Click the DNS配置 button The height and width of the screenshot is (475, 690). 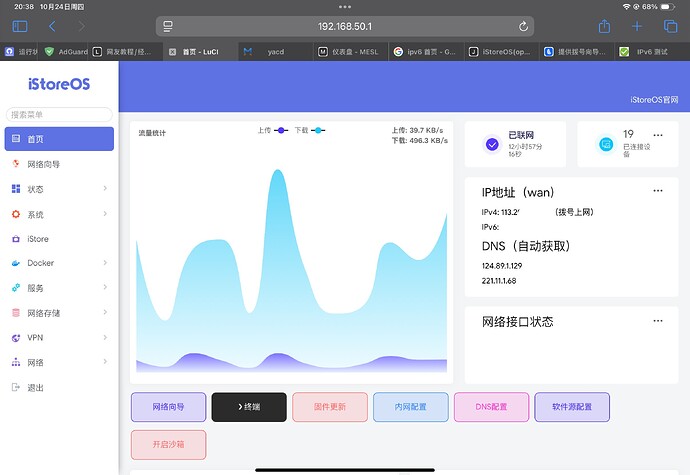(x=491, y=407)
